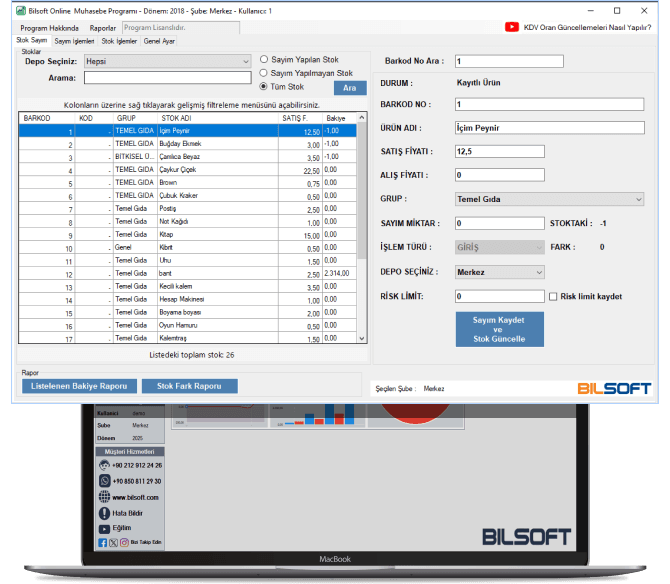The height and width of the screenshot is (584, 670).
Task: Switch to Stok İşlemler tab
Action: tap(119, 41)
